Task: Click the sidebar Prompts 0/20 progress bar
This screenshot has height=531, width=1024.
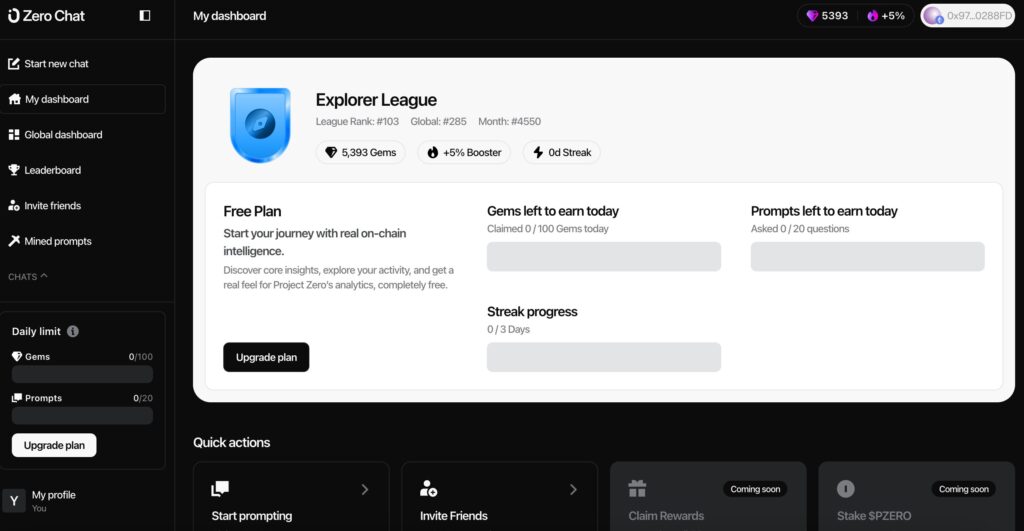Action: point(82,416)
